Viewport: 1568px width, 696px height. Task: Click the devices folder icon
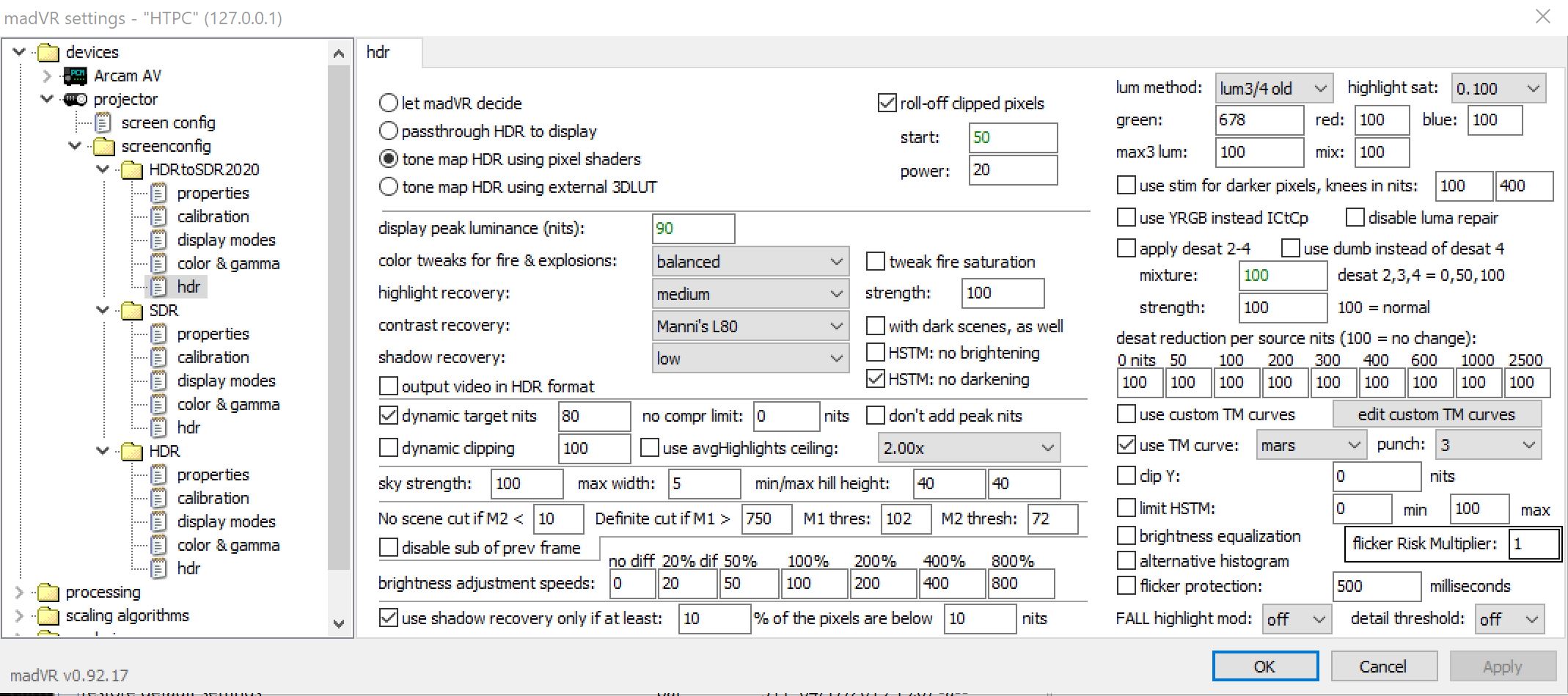pos(48,53)
